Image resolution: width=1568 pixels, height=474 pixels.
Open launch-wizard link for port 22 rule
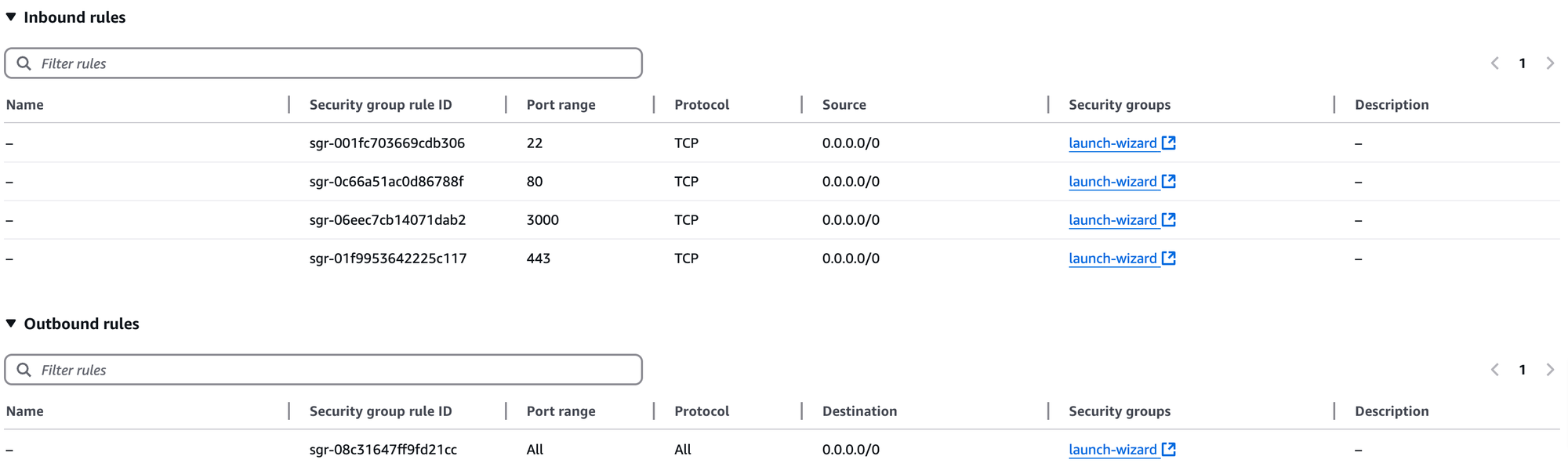(1112, 143)
